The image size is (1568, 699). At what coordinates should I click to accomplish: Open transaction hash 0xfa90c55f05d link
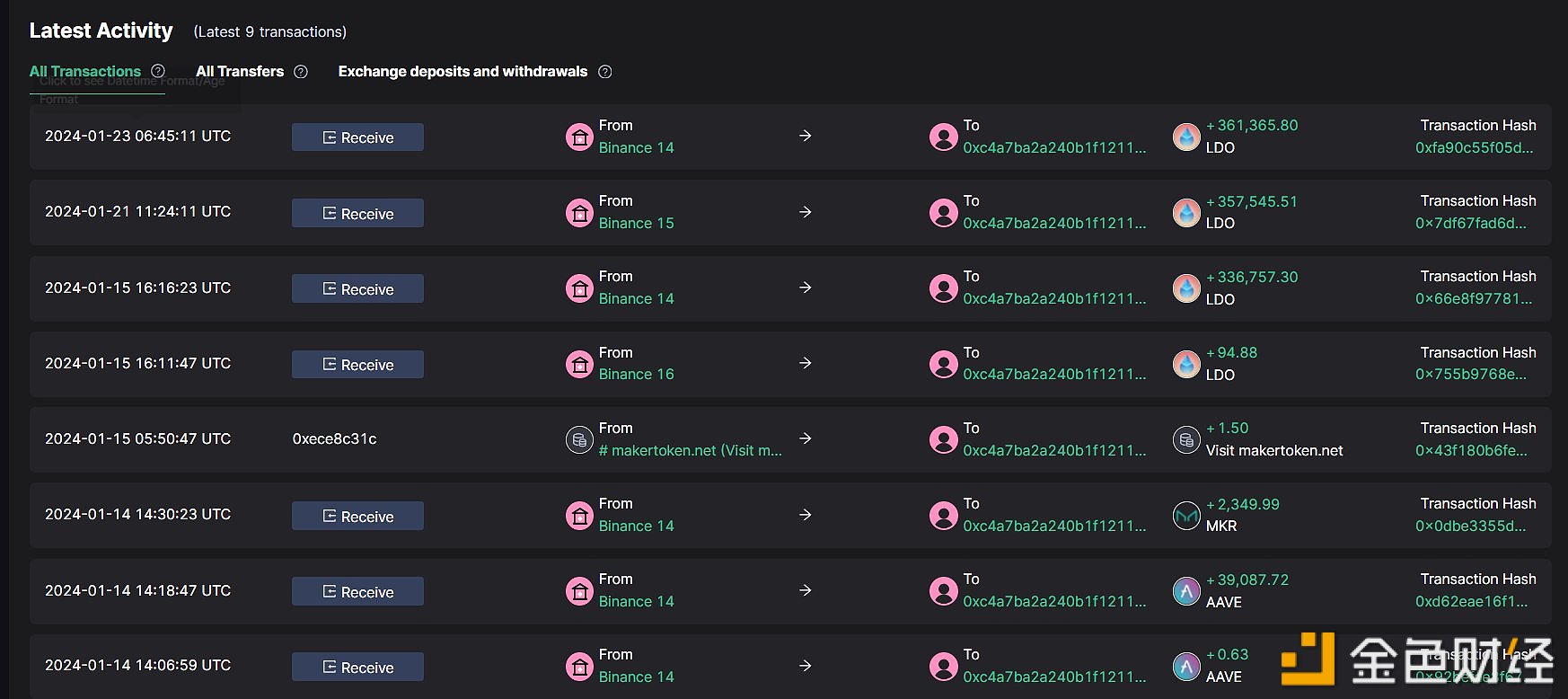tap(1474, 148)
